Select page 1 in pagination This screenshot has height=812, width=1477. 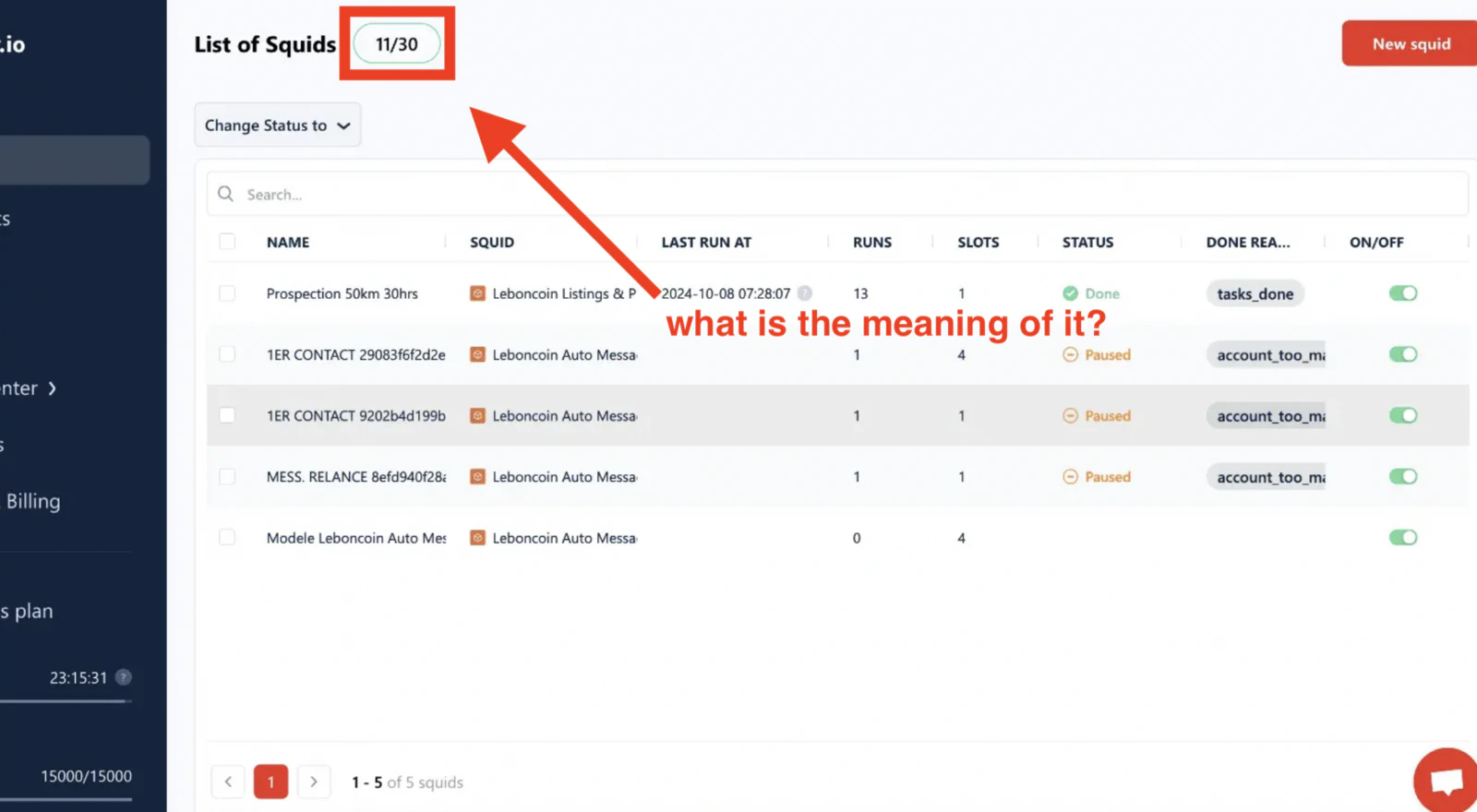(270, 782)
